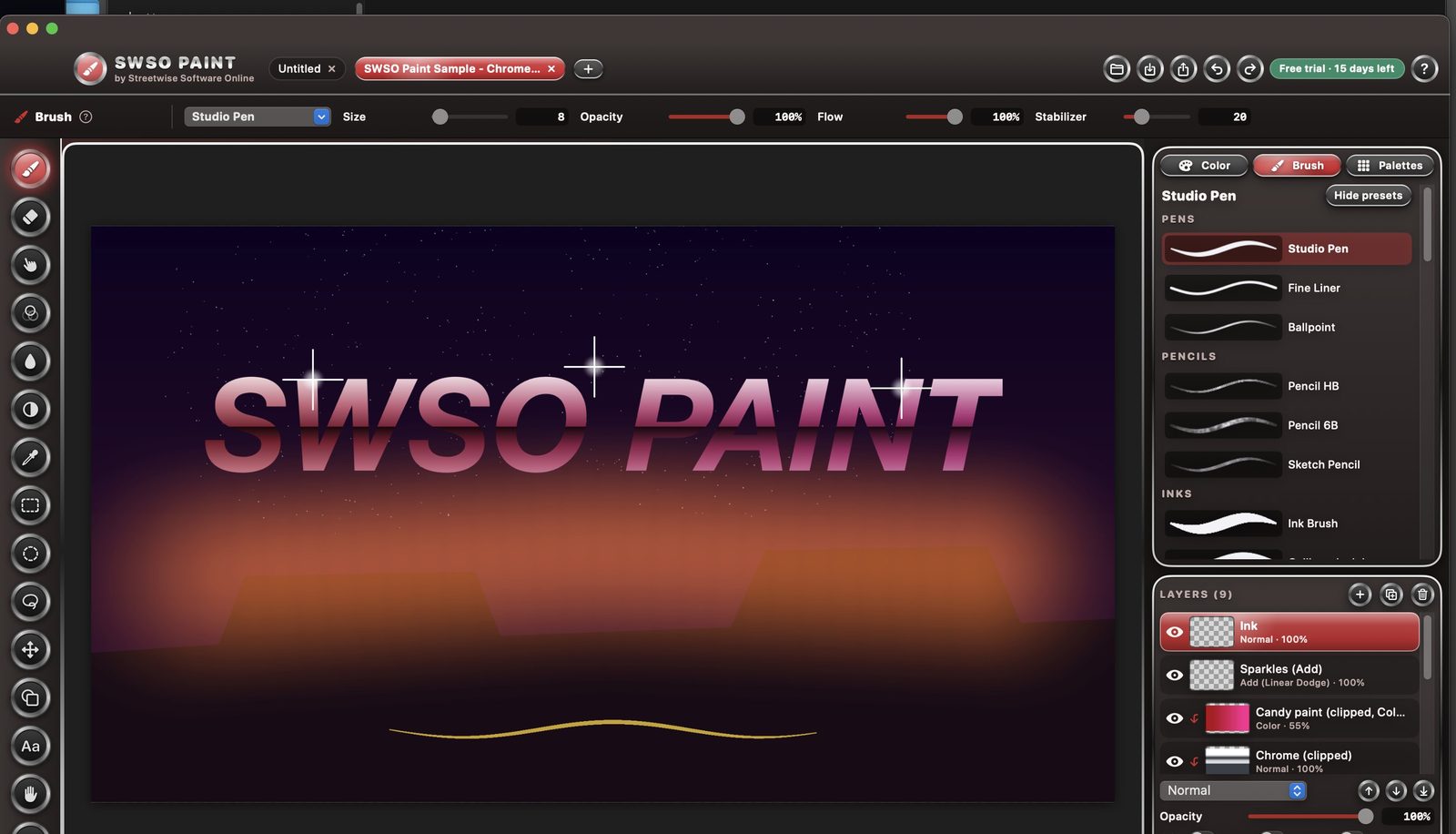Select the Smudge finger tool
Viewport: 1456px width, 834px height.
30,265
